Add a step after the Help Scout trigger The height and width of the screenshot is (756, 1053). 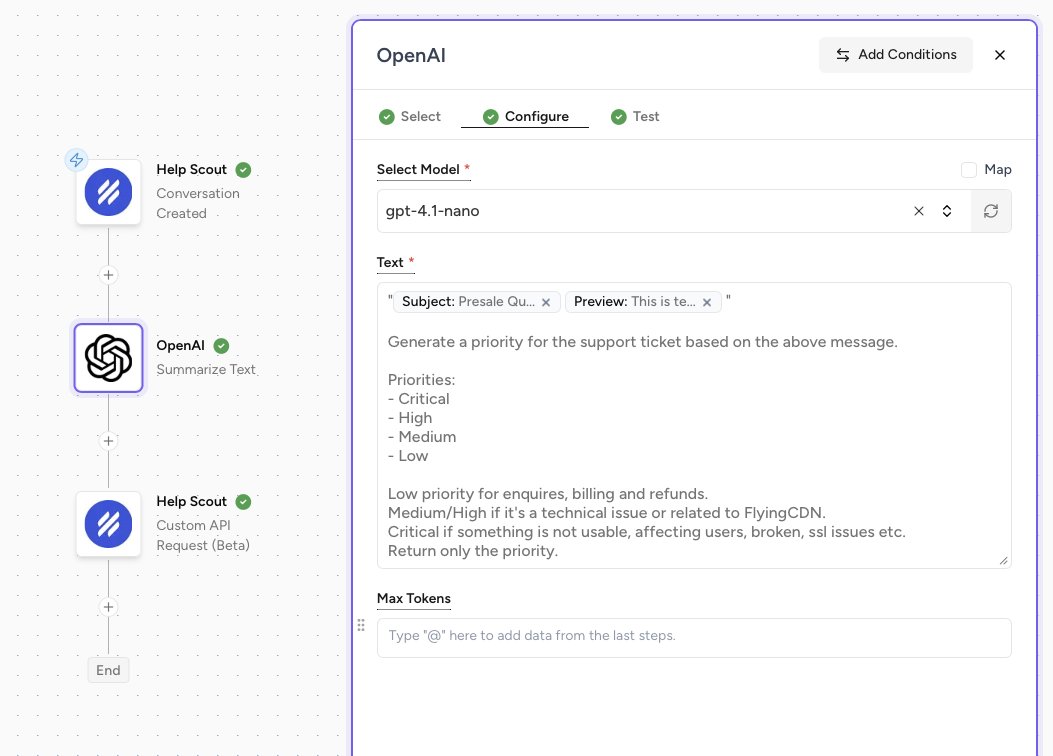(108, 275)
